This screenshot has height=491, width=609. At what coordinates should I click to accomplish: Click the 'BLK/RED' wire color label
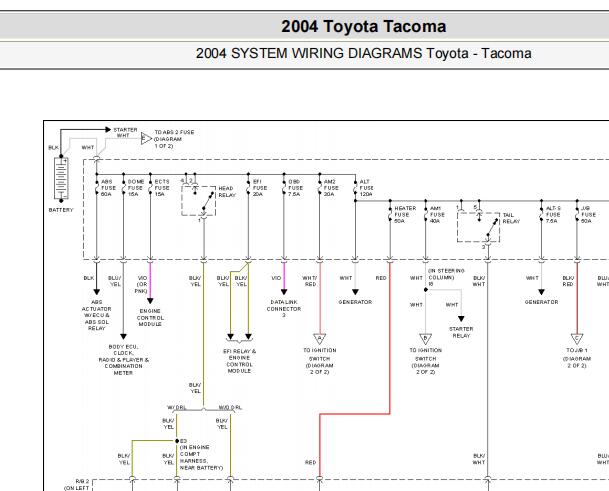[x=568, y=281]
